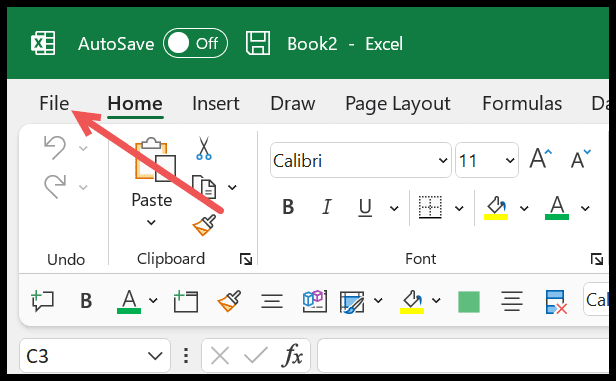The width and height of the screenshot is (616, 381).
Task: Select the Format Painter brush in Clipboard group
Action: [204, 225]
